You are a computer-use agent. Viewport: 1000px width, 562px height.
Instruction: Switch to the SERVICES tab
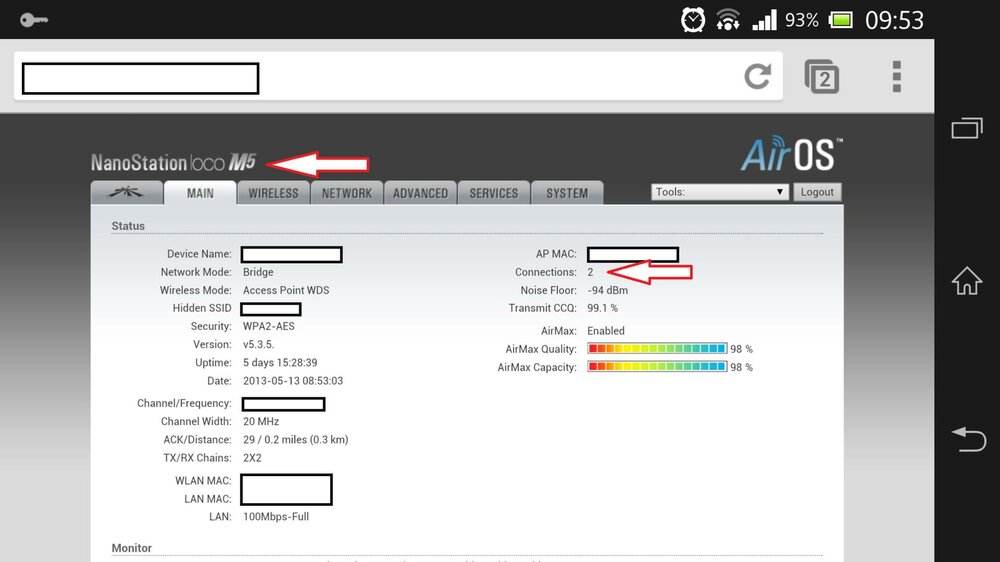494,193
